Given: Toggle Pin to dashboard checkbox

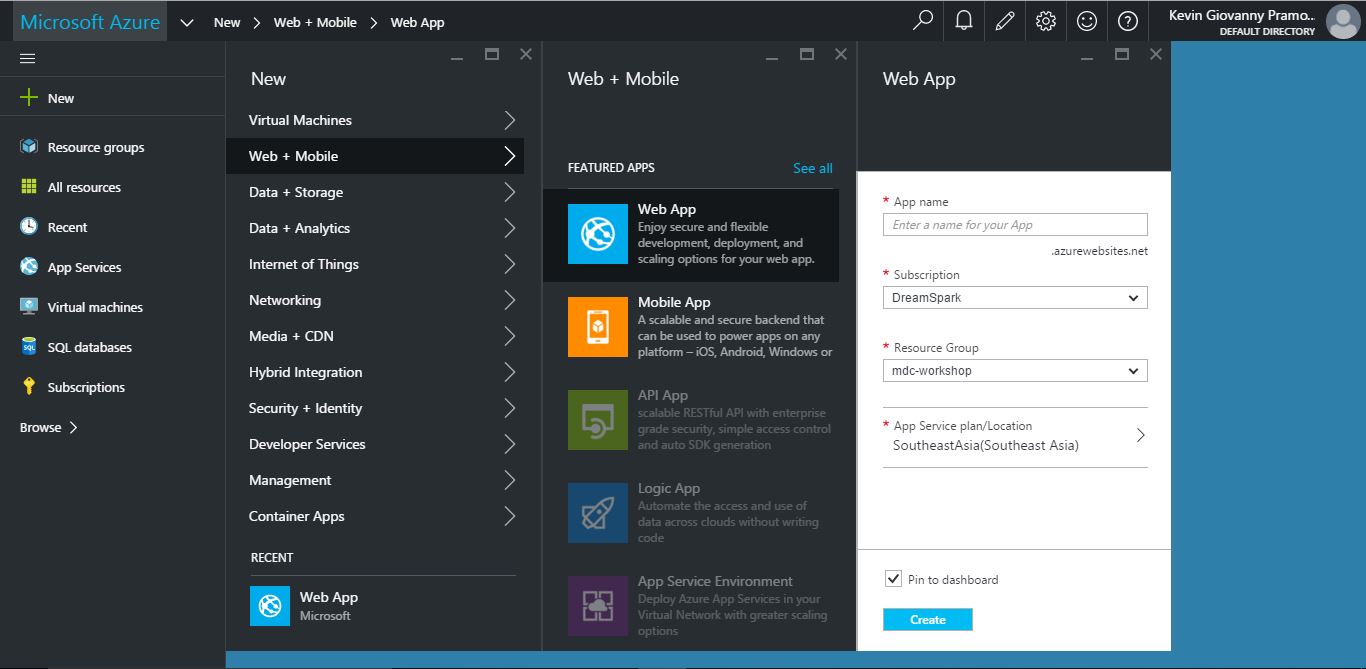Looking at the screenshot, I should coord(893,579).
